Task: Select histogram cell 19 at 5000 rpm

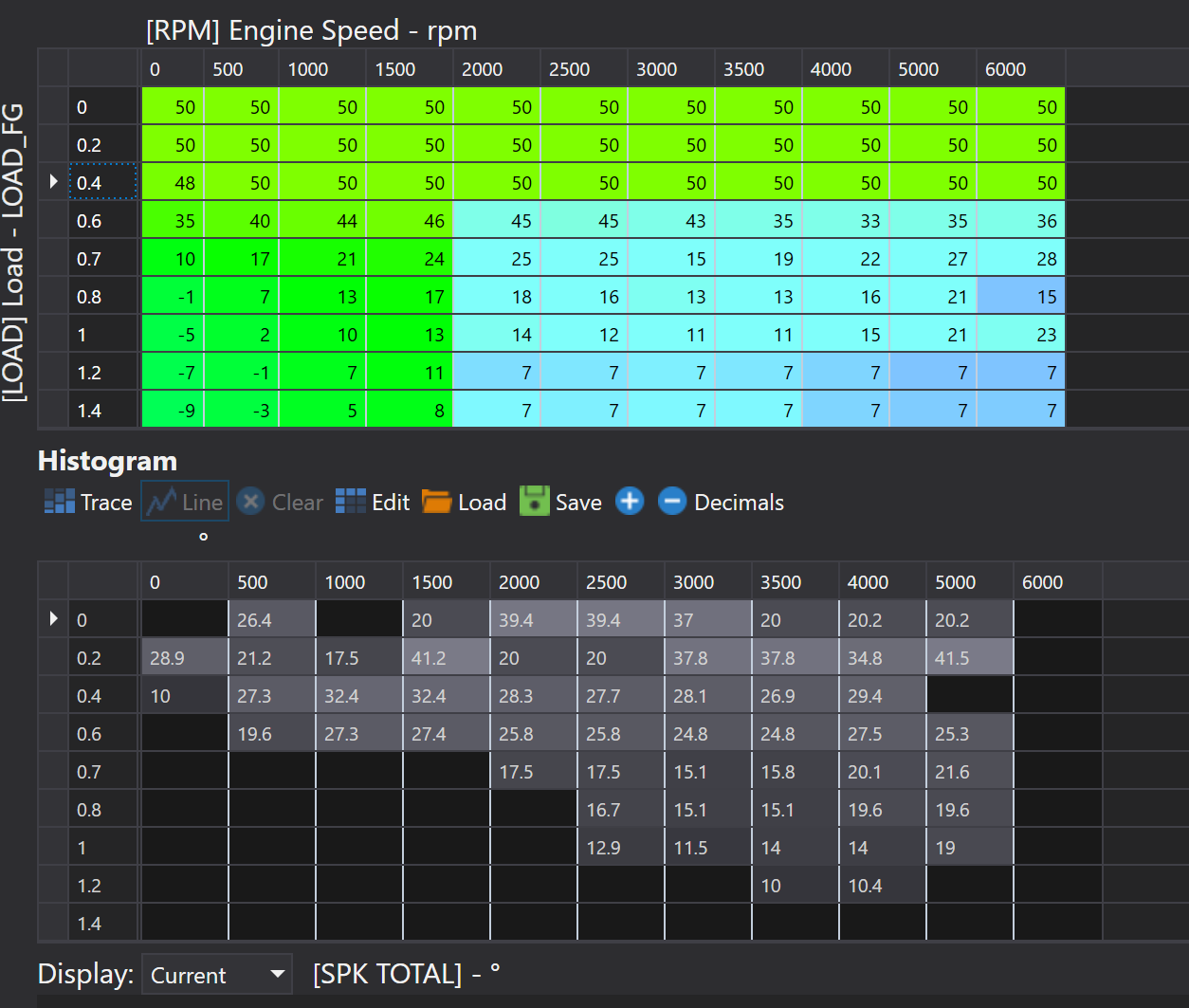Action: (x=970, y=847)
